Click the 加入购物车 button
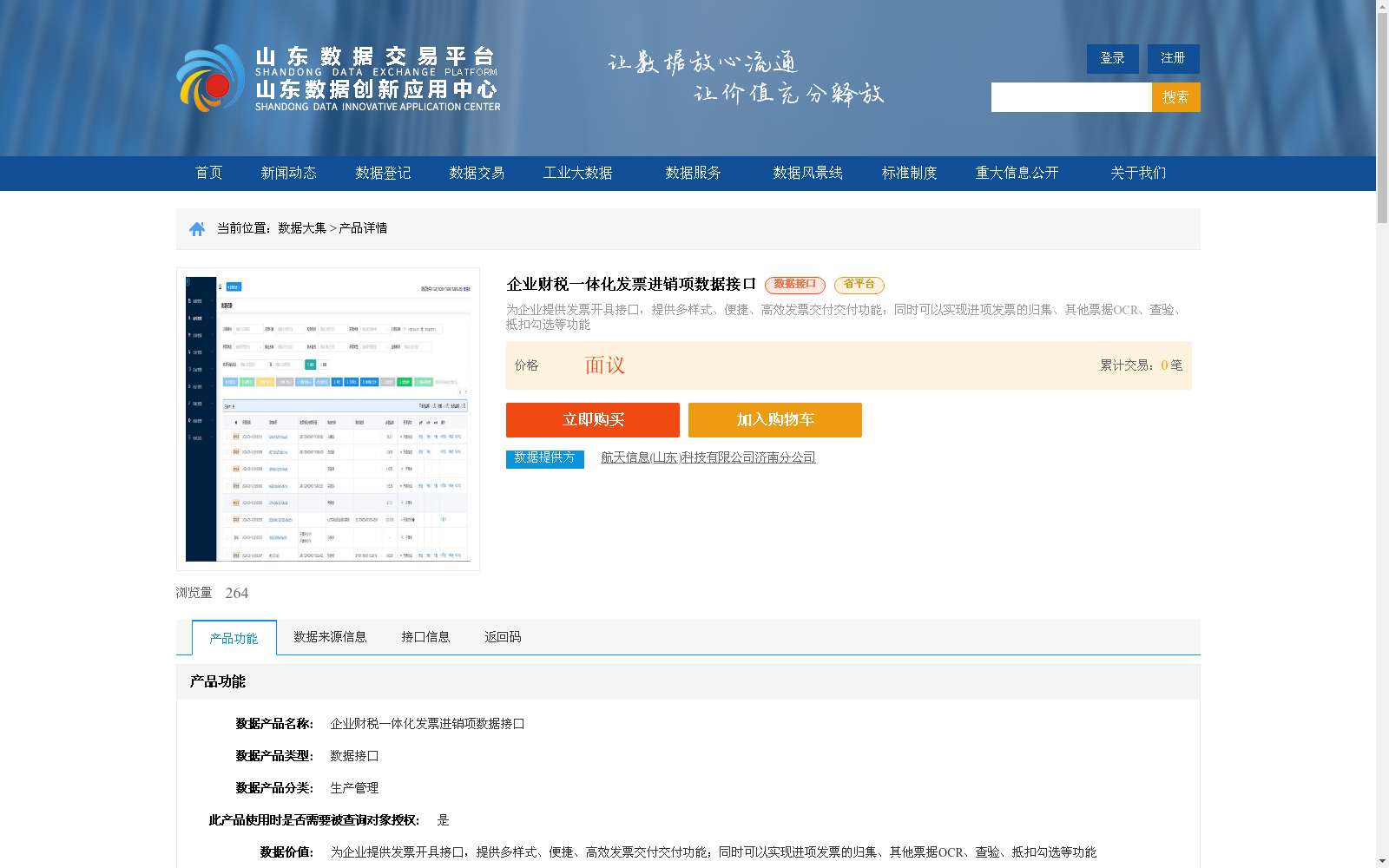 (x=775, y=420)
